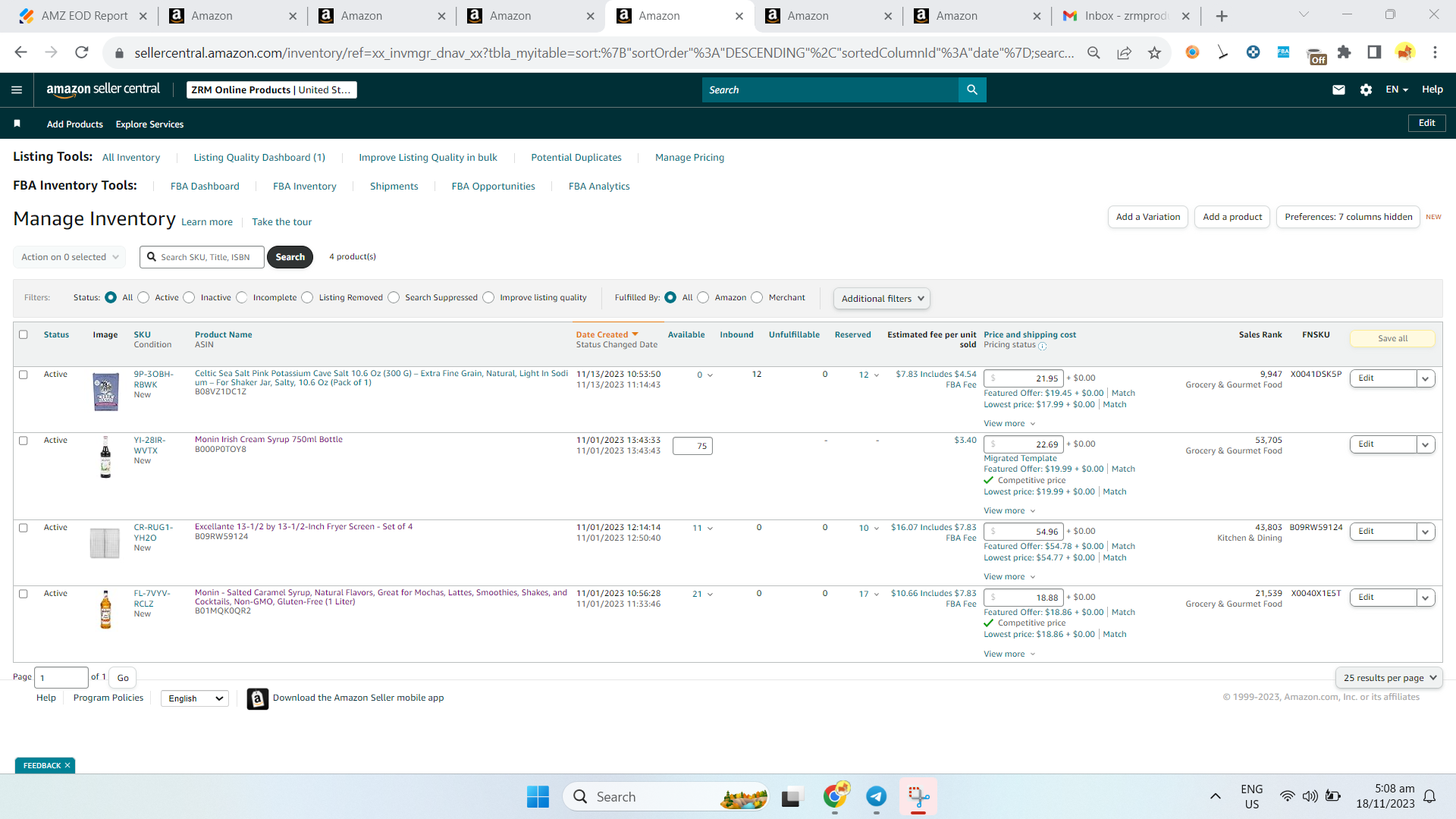Screen dimensions: 1456x819
Task: Open Preferences: 7 columns hidden
Action: [1348, 217]
